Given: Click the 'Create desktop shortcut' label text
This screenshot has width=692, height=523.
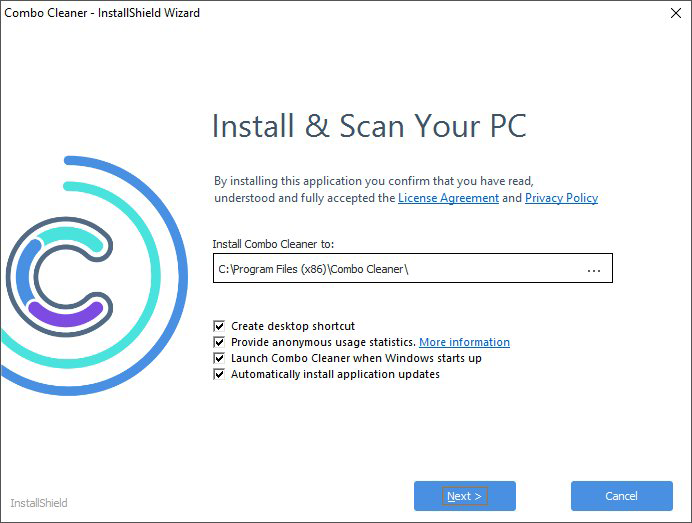Looking at the screenshot, I should tap(293, 326).
